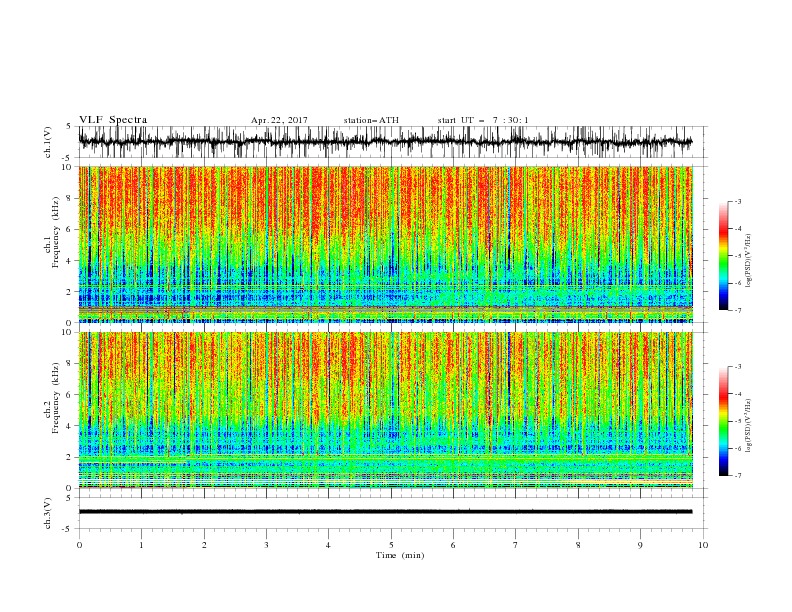Click the "station=ATH" header label

(x=371, y=120)
